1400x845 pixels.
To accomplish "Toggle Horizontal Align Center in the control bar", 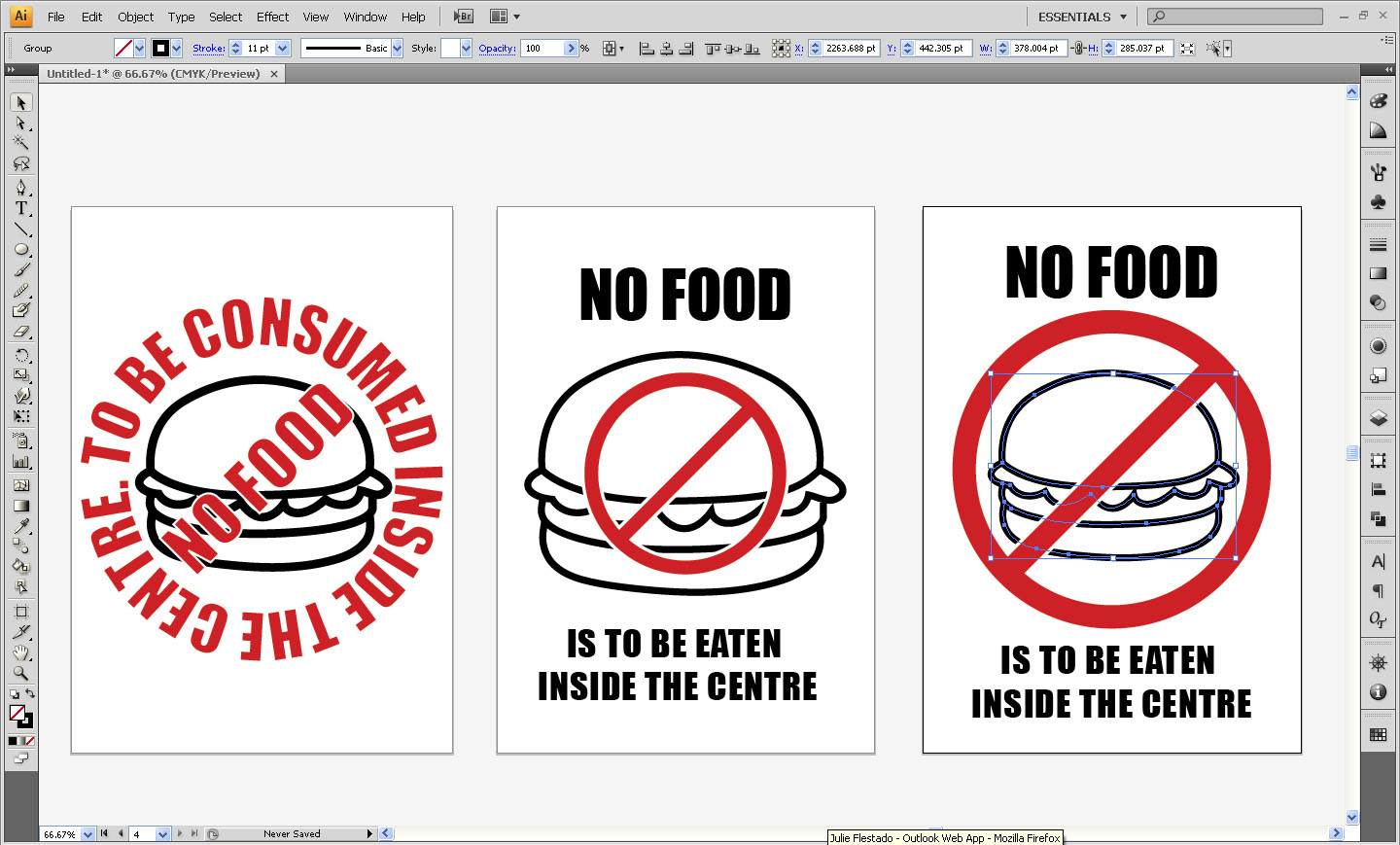I will point(667,47).
